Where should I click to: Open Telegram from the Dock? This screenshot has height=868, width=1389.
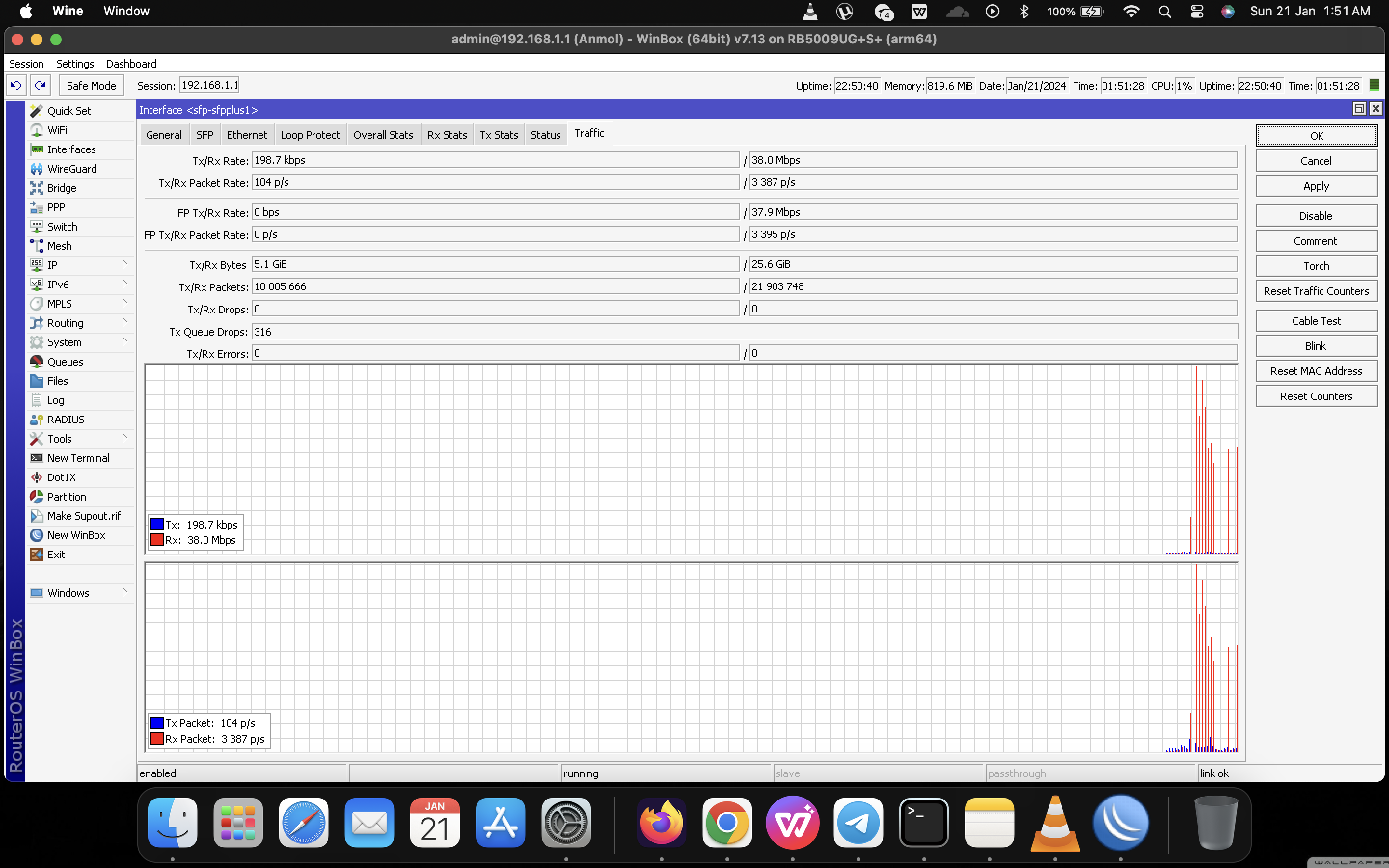[x=858, y=823]
